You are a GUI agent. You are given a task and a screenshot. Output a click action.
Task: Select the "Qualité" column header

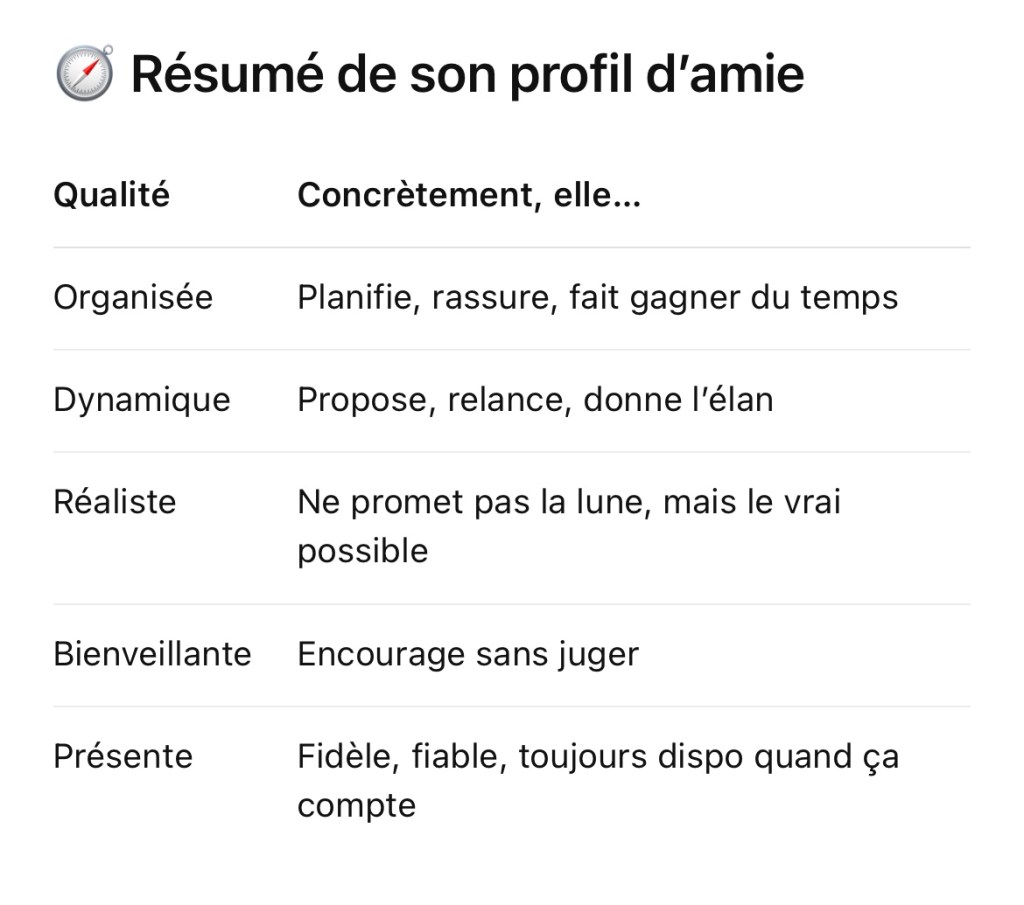(x=111, y=195)
